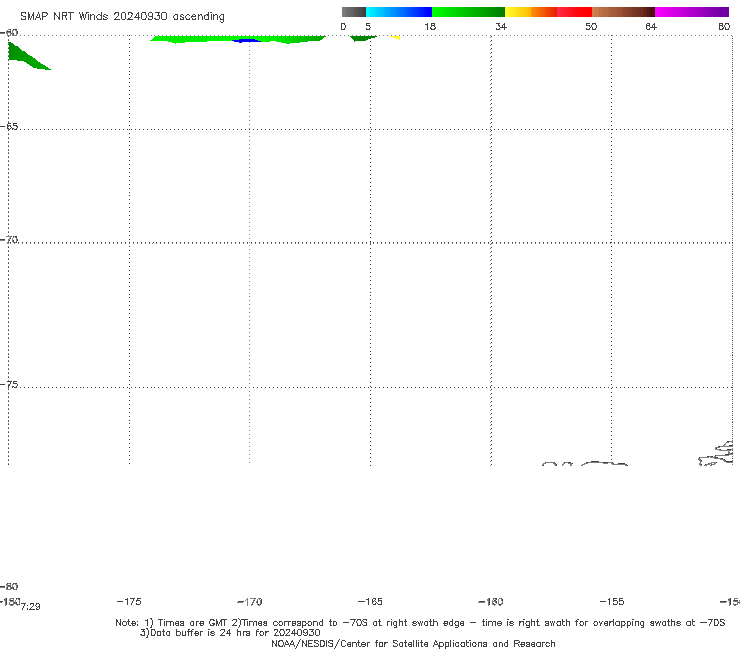Screen dimensions: 740x650
Task: Click the '80' label at the end of the color bar
Action: coord(724,27)
